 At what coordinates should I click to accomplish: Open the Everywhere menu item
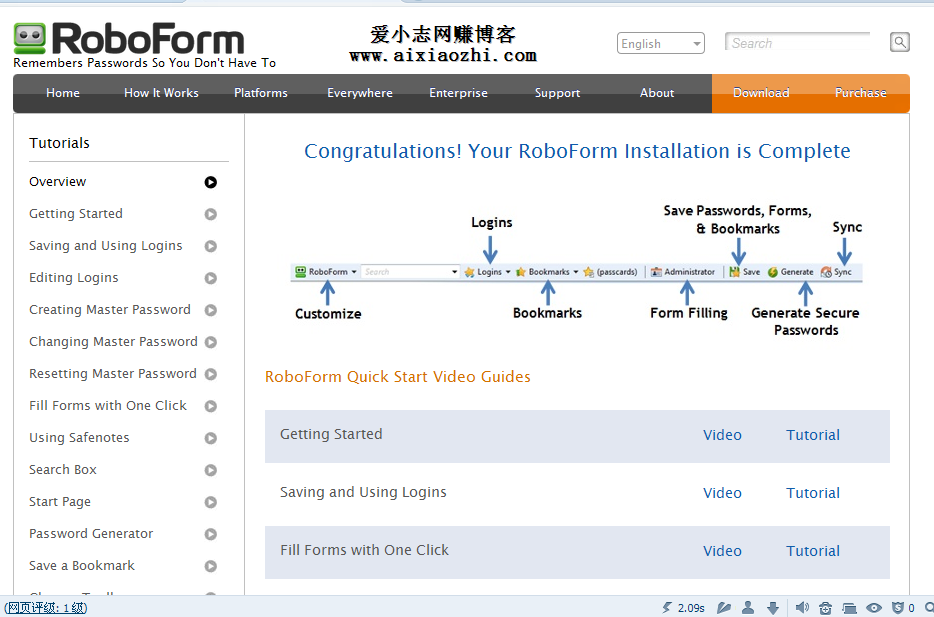(360, 93)
